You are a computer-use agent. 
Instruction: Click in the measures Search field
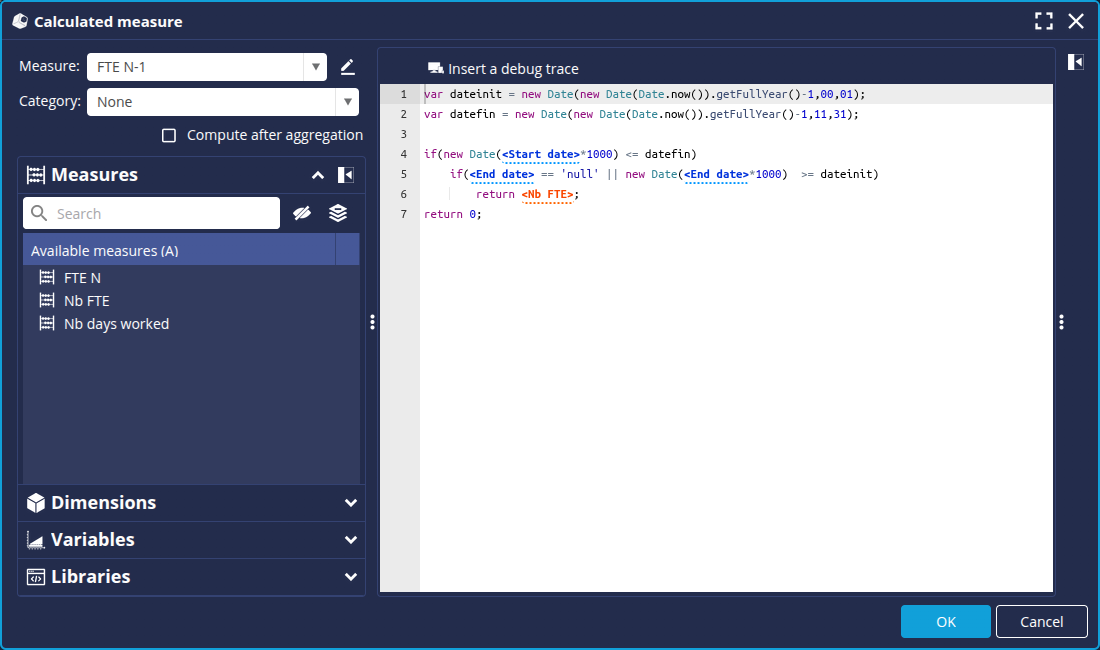pos(160,213)
